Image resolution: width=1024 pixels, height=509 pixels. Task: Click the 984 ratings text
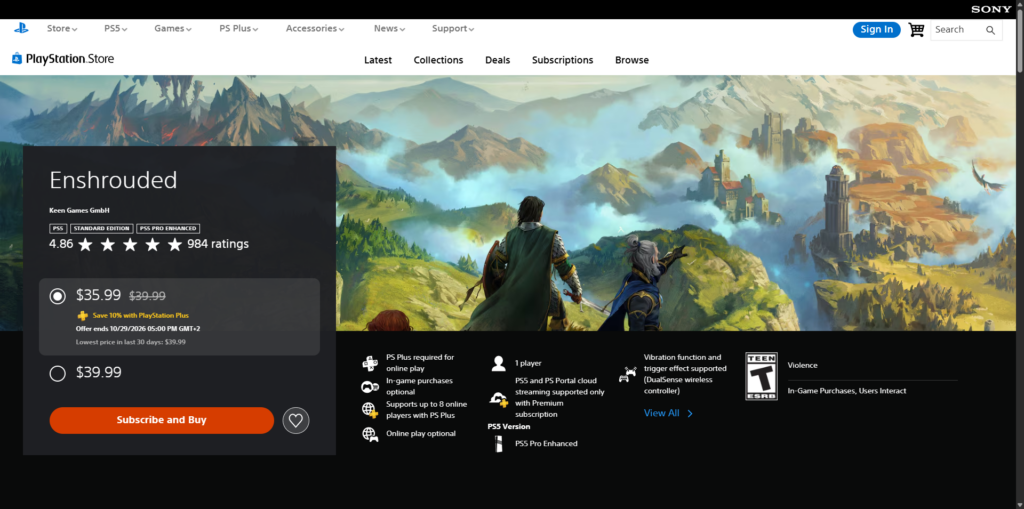click(218, 244)
